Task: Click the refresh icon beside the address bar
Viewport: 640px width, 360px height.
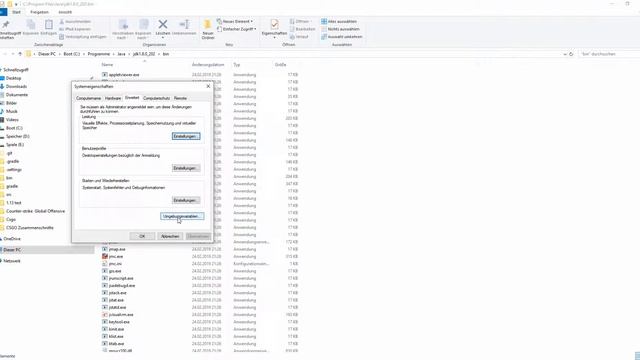Action: 571,54
